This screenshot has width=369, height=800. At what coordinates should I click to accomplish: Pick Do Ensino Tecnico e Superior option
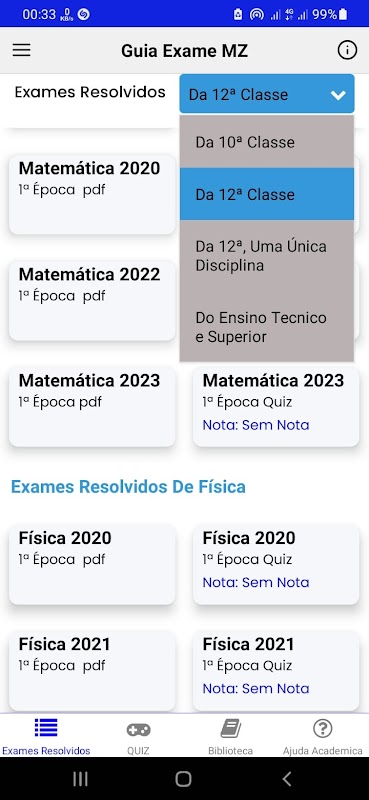(266, 327)
